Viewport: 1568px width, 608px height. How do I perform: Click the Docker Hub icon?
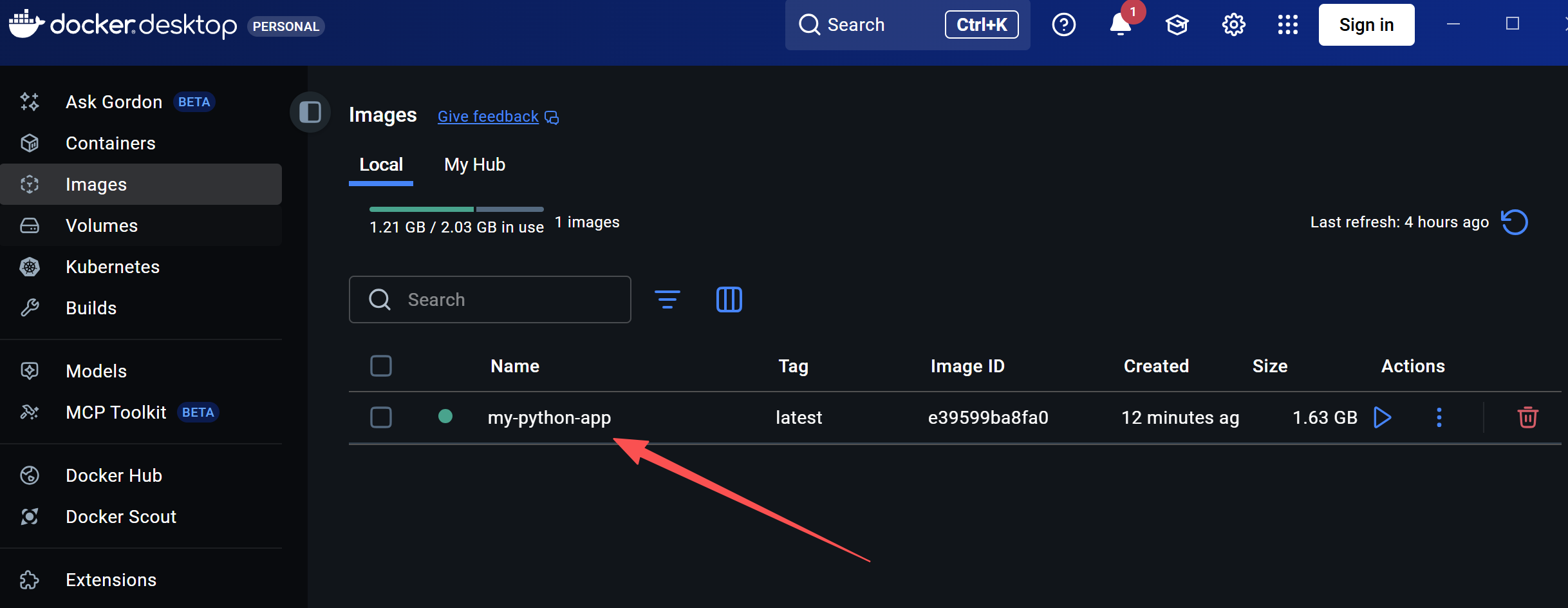30,475
